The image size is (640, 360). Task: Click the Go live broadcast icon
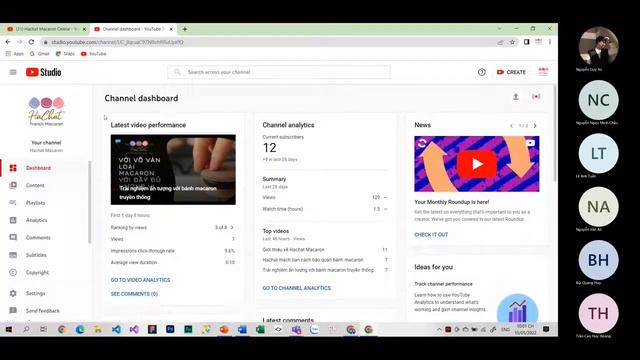tap(536, 97)
